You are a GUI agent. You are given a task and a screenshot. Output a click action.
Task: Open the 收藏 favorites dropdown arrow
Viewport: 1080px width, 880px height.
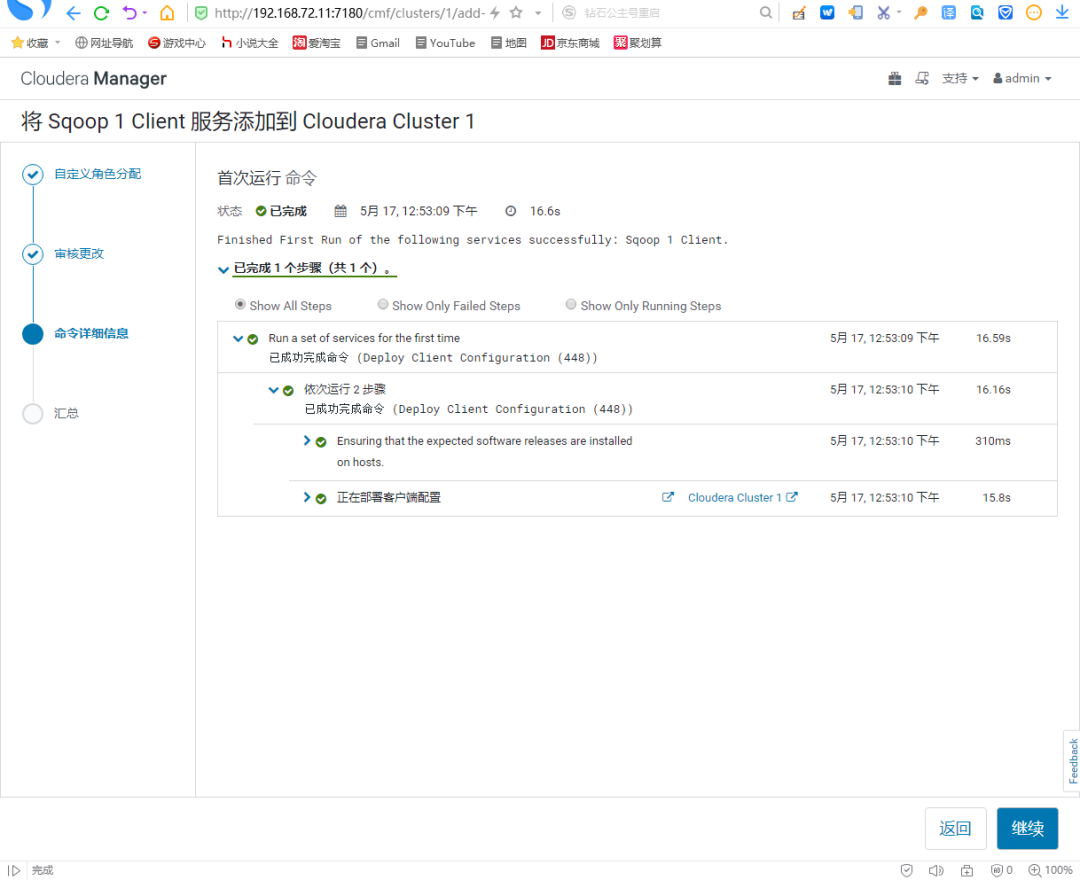[x=58, y=42]
